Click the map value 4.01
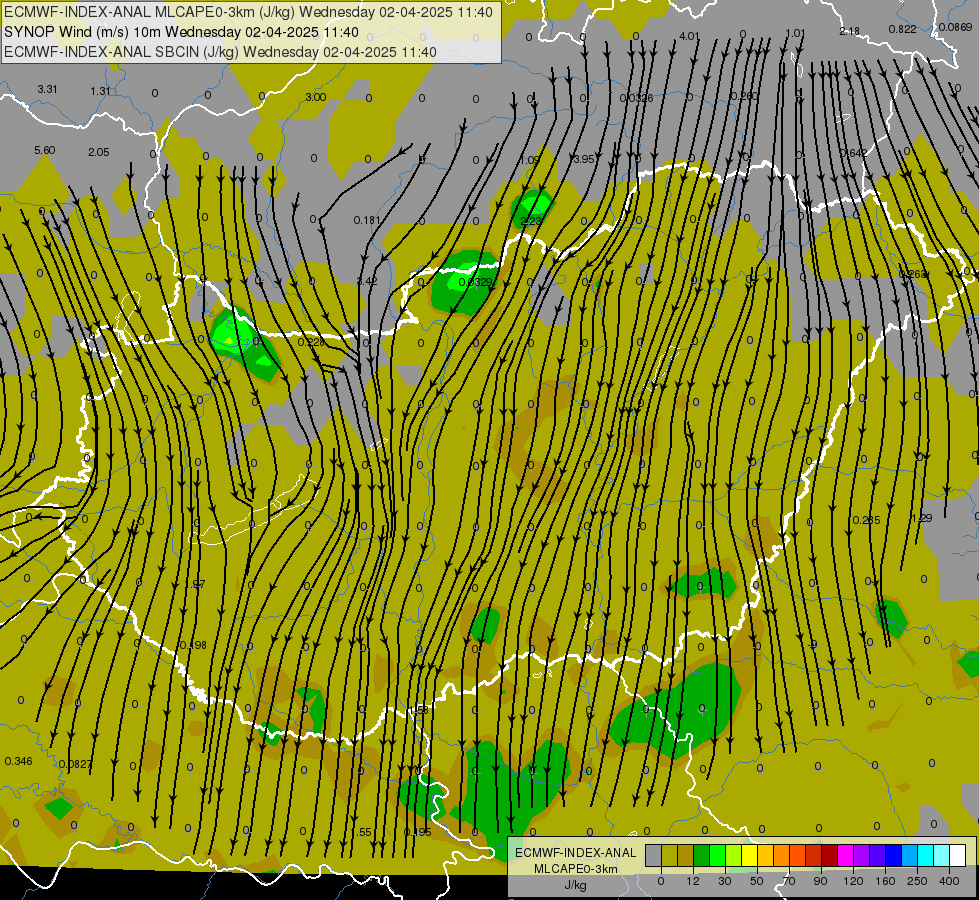979x900 pixels. tap(689, 36)
